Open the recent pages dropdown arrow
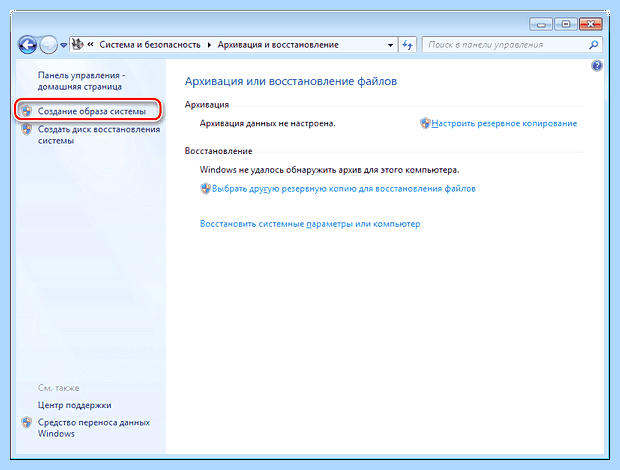The height and width of the screenshot is (470, 620). [x=63, y=45]
